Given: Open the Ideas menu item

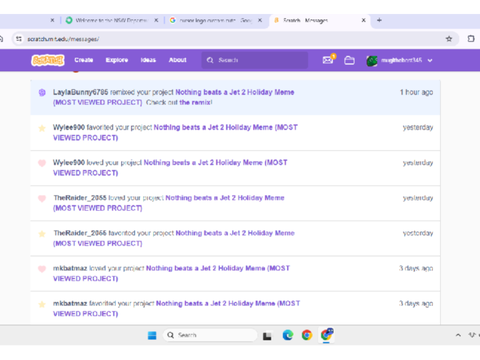Looking at the screenshot, I should (x=148, y=60).
